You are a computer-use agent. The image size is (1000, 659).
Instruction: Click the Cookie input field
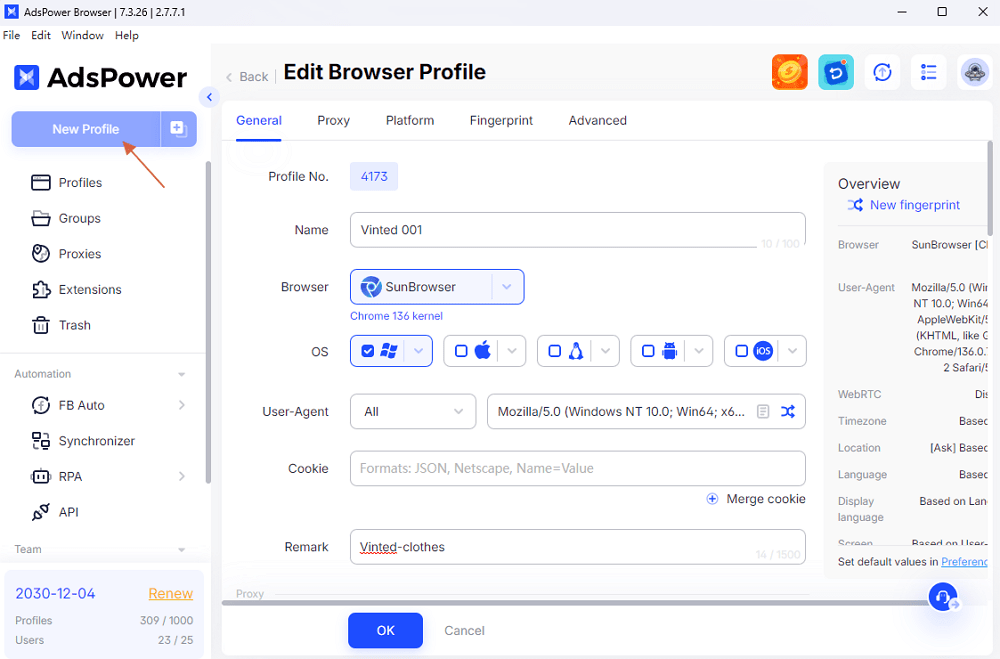pos(577,468)
